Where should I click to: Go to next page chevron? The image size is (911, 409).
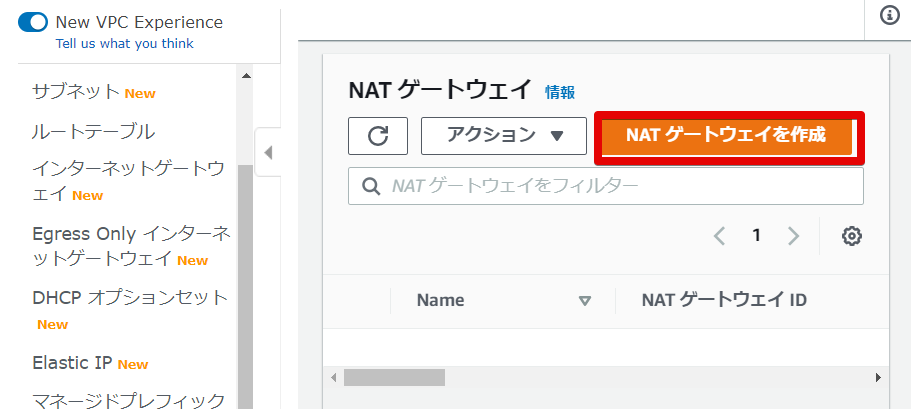pyautogui.click(x=793, y=235)
